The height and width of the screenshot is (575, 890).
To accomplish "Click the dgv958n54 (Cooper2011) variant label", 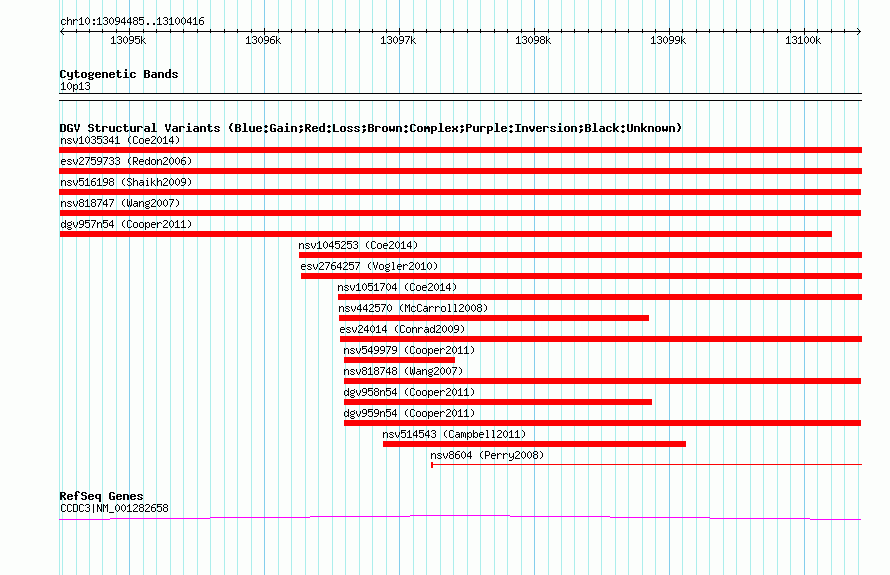I will pos(409,392).
